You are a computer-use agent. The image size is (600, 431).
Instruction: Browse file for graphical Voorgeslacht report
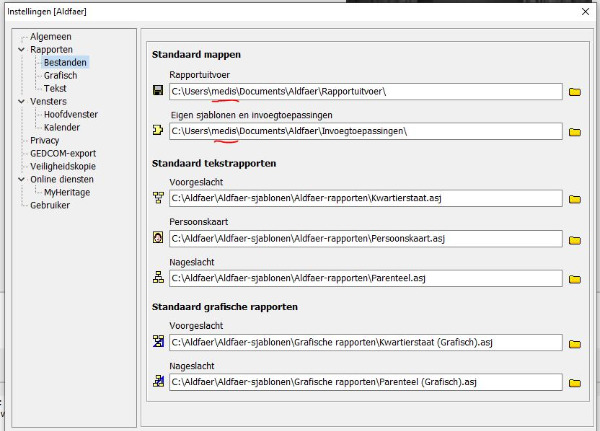pos(575,343)
